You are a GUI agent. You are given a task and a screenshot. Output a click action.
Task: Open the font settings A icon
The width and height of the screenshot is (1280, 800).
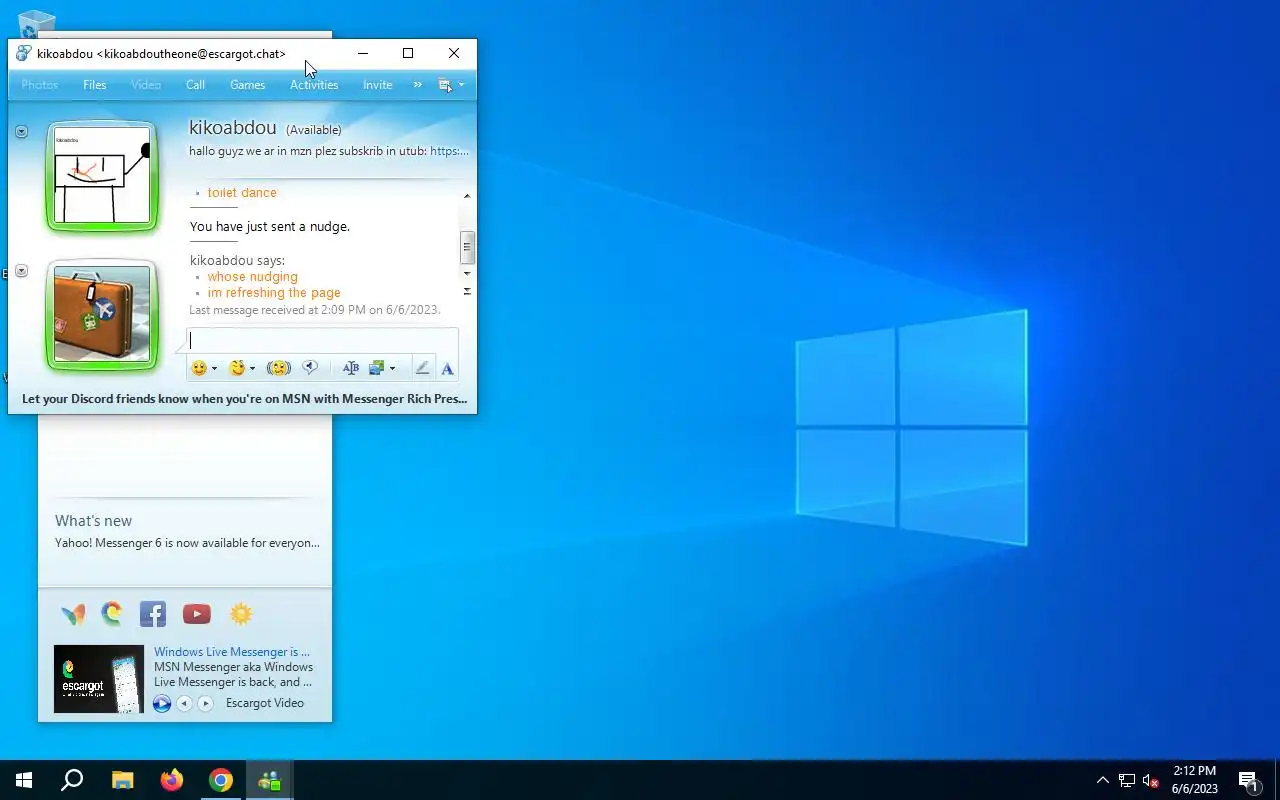[447, 368]
